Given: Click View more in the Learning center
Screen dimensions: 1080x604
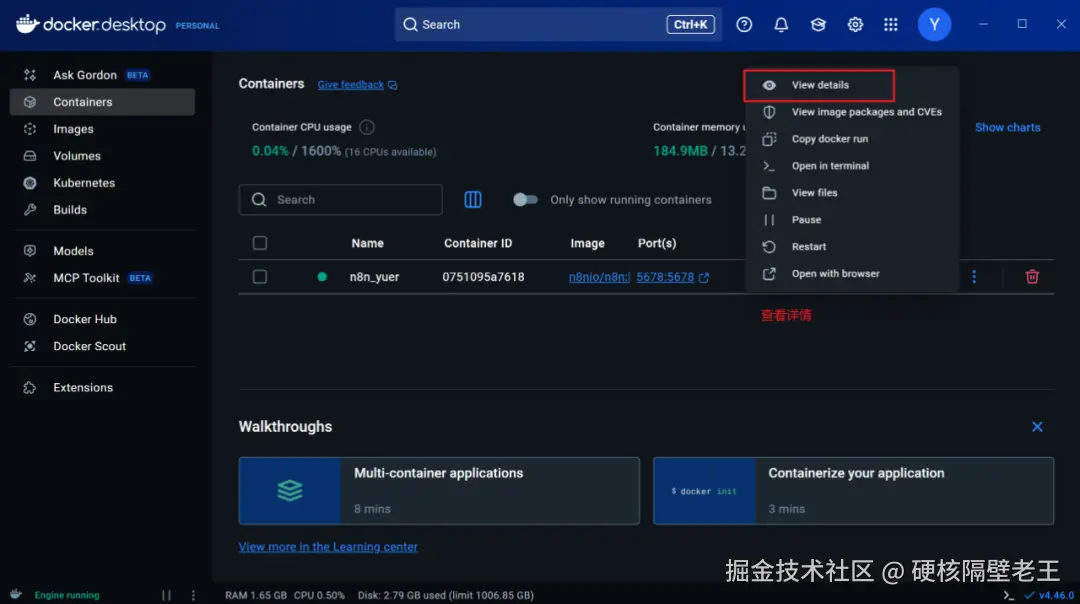Looking at the screenshot, I should (328, 547).
